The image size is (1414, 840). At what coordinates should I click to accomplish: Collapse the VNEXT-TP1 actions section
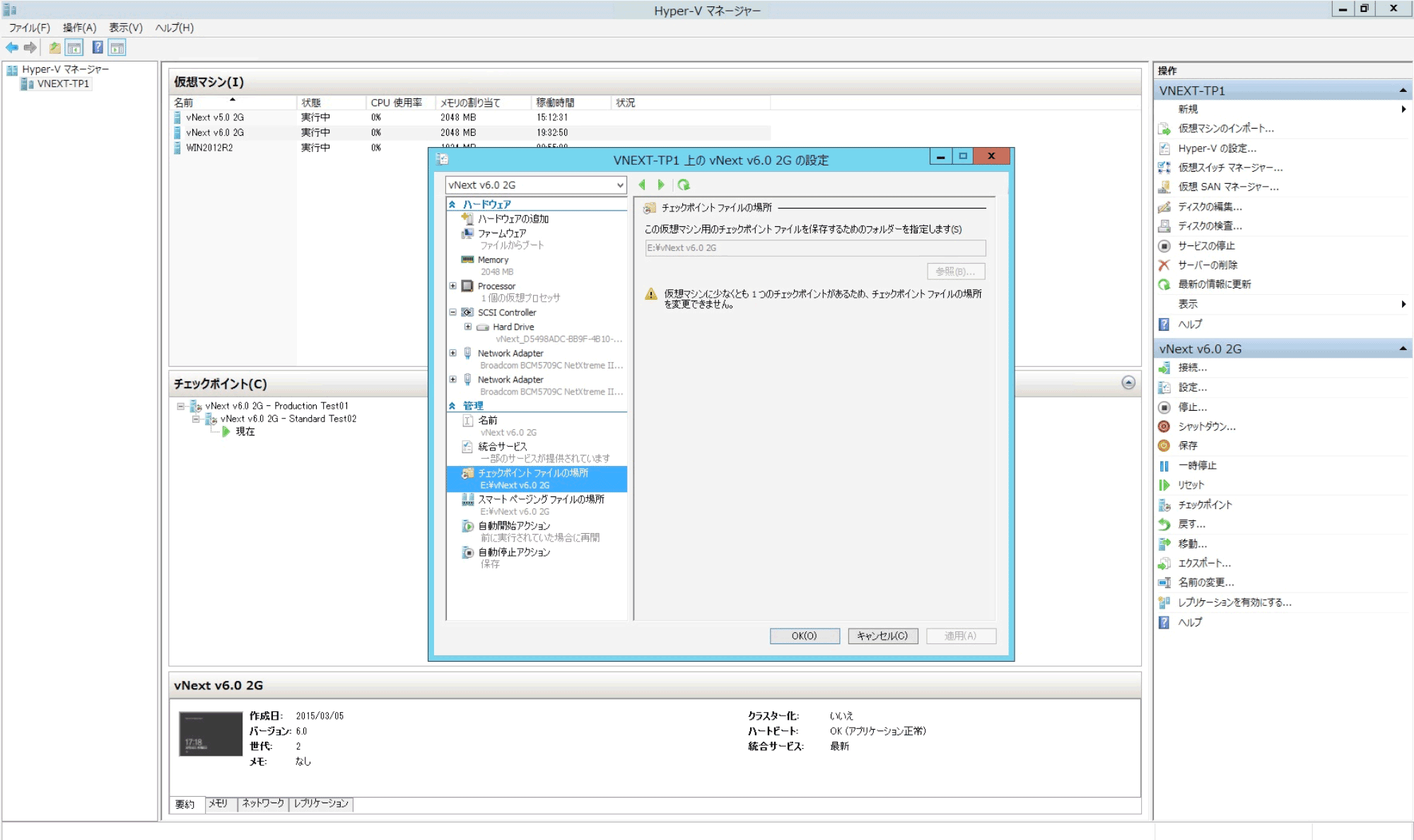point(1403,91)
